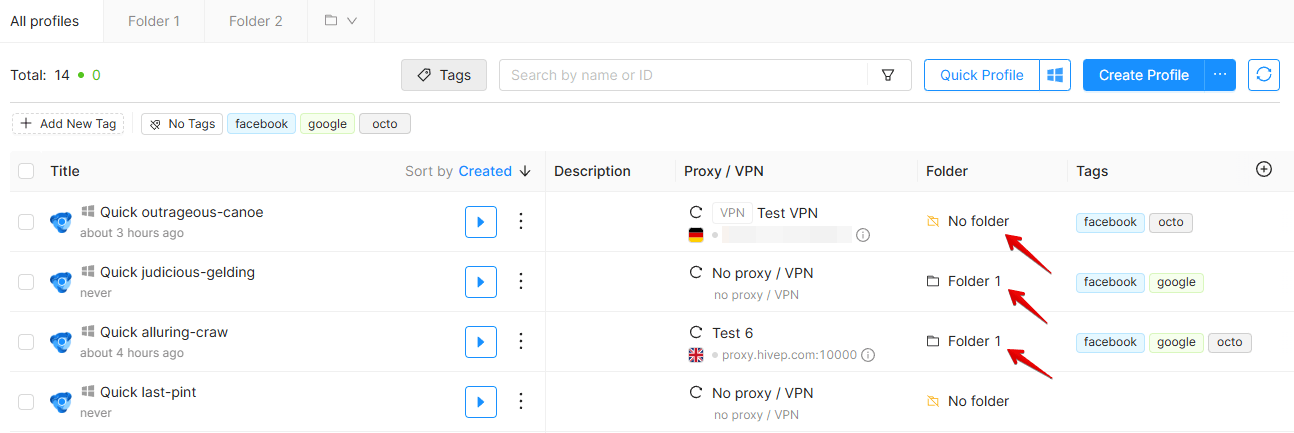The width and height of the screenshot is (1294, 433).
Task: Check proxy reload icon for Test 6
Action: 696,332
